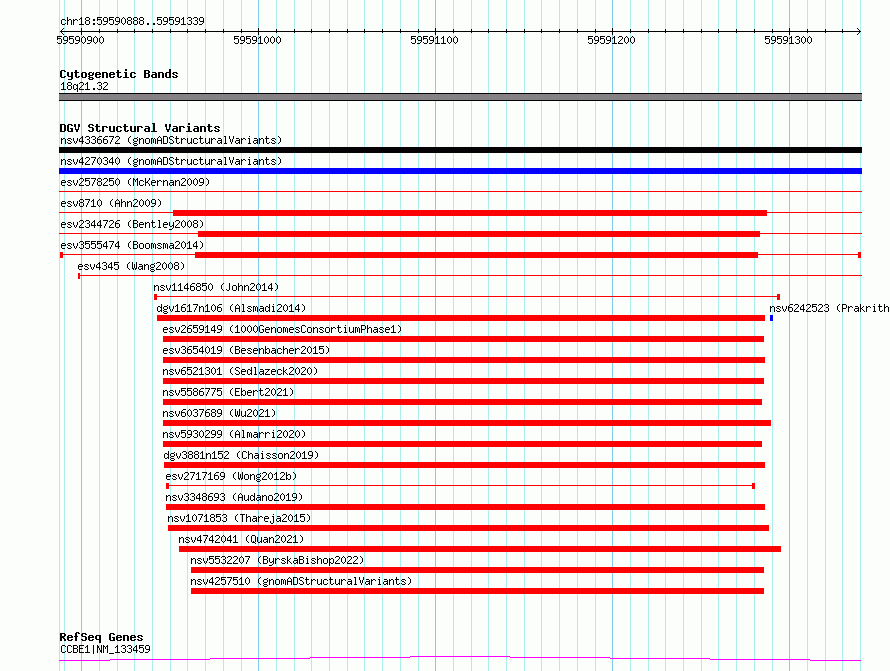The image size is (890, 671).
Task: Select the red esv2344726 (Bentley2008) bar
Action: (x=478, y=234)
